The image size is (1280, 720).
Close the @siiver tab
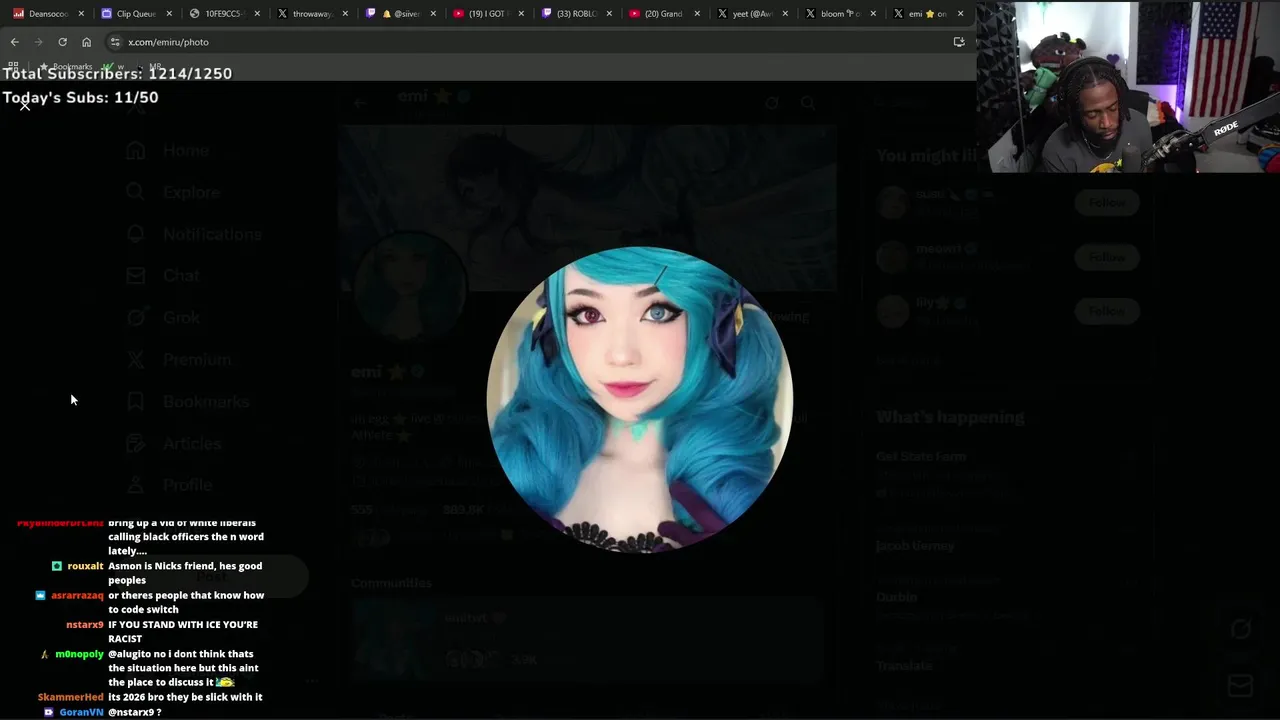click(433, 14)
